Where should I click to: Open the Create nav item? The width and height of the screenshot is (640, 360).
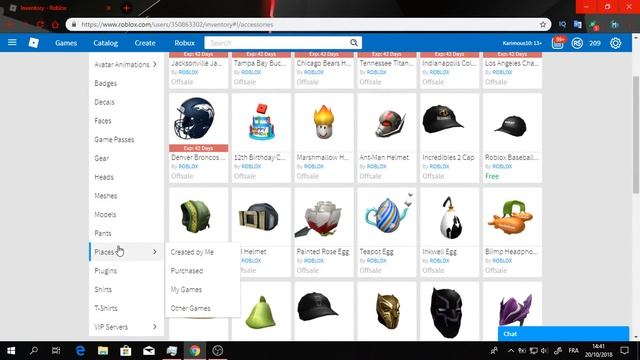coord(145,43)
